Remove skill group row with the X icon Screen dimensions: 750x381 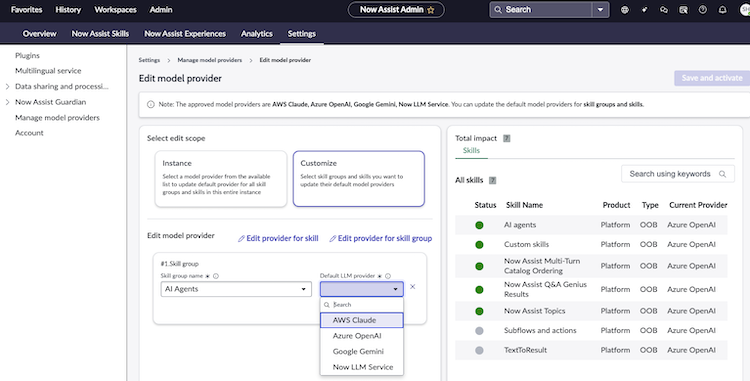[412, 287]
